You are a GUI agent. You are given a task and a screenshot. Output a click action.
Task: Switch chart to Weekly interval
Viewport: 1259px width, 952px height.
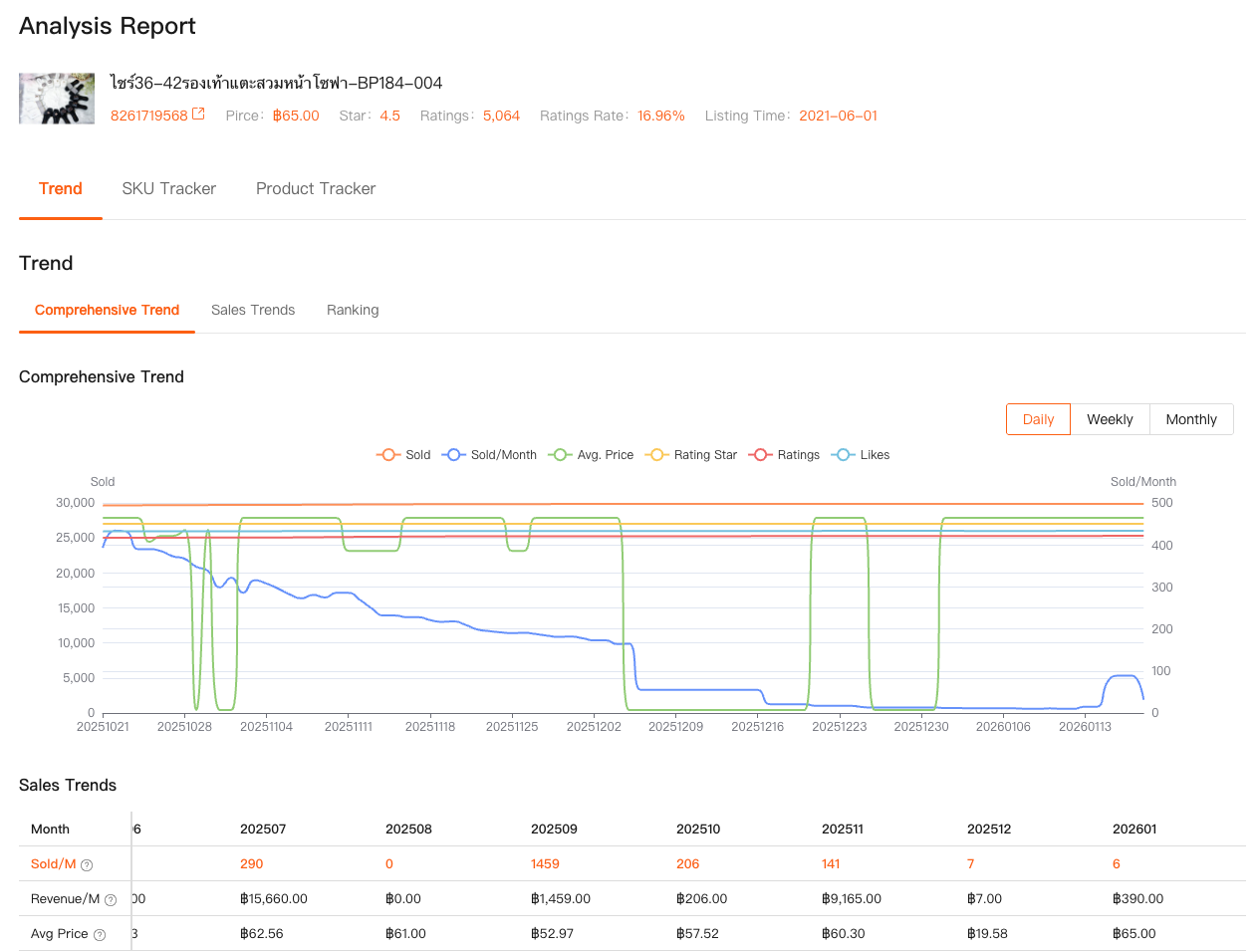pos(1110,419)
